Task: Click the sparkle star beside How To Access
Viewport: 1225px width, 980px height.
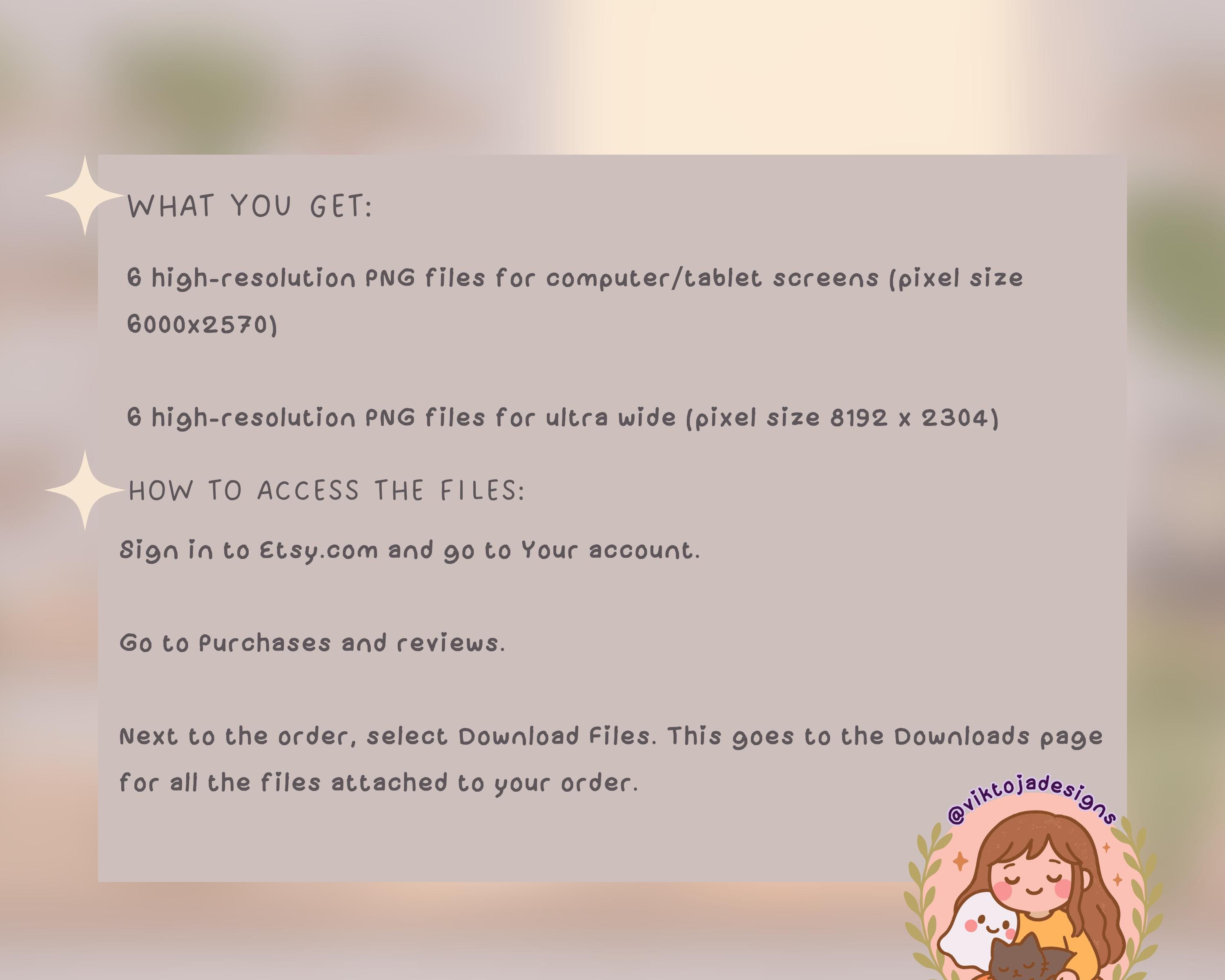Action: click(x=85, y=490)
